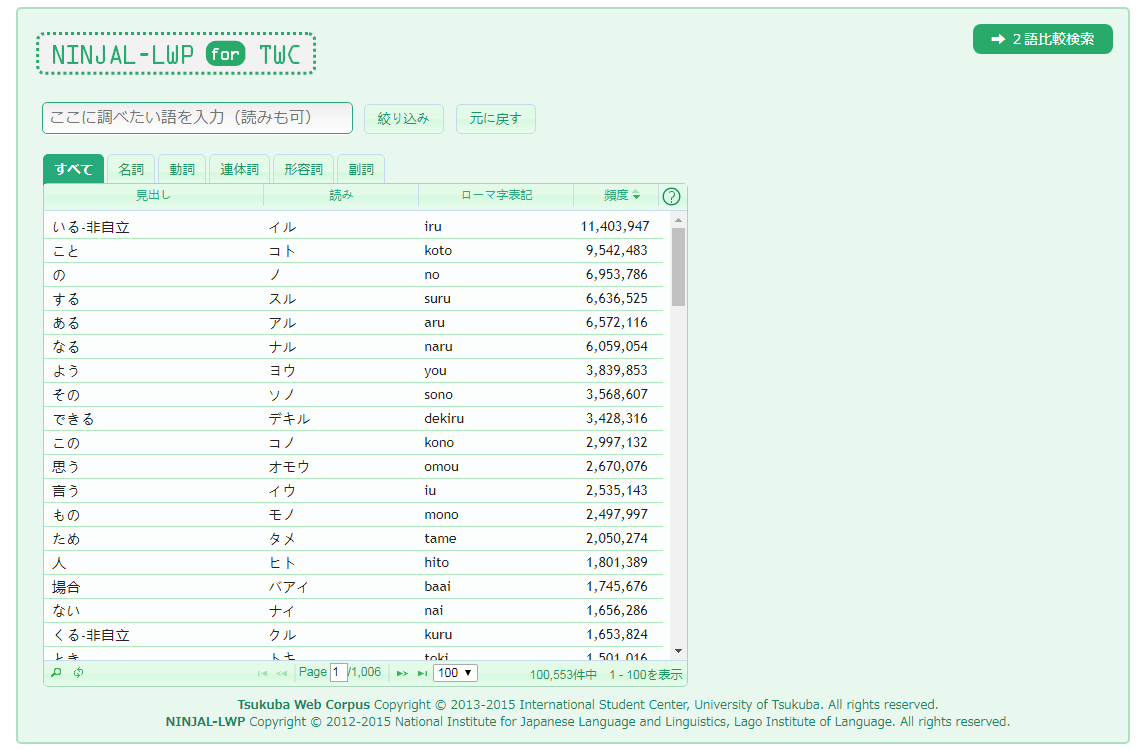Click the romaji cell 'tame'
This screenshot has width=1145, height=754.
440,539
